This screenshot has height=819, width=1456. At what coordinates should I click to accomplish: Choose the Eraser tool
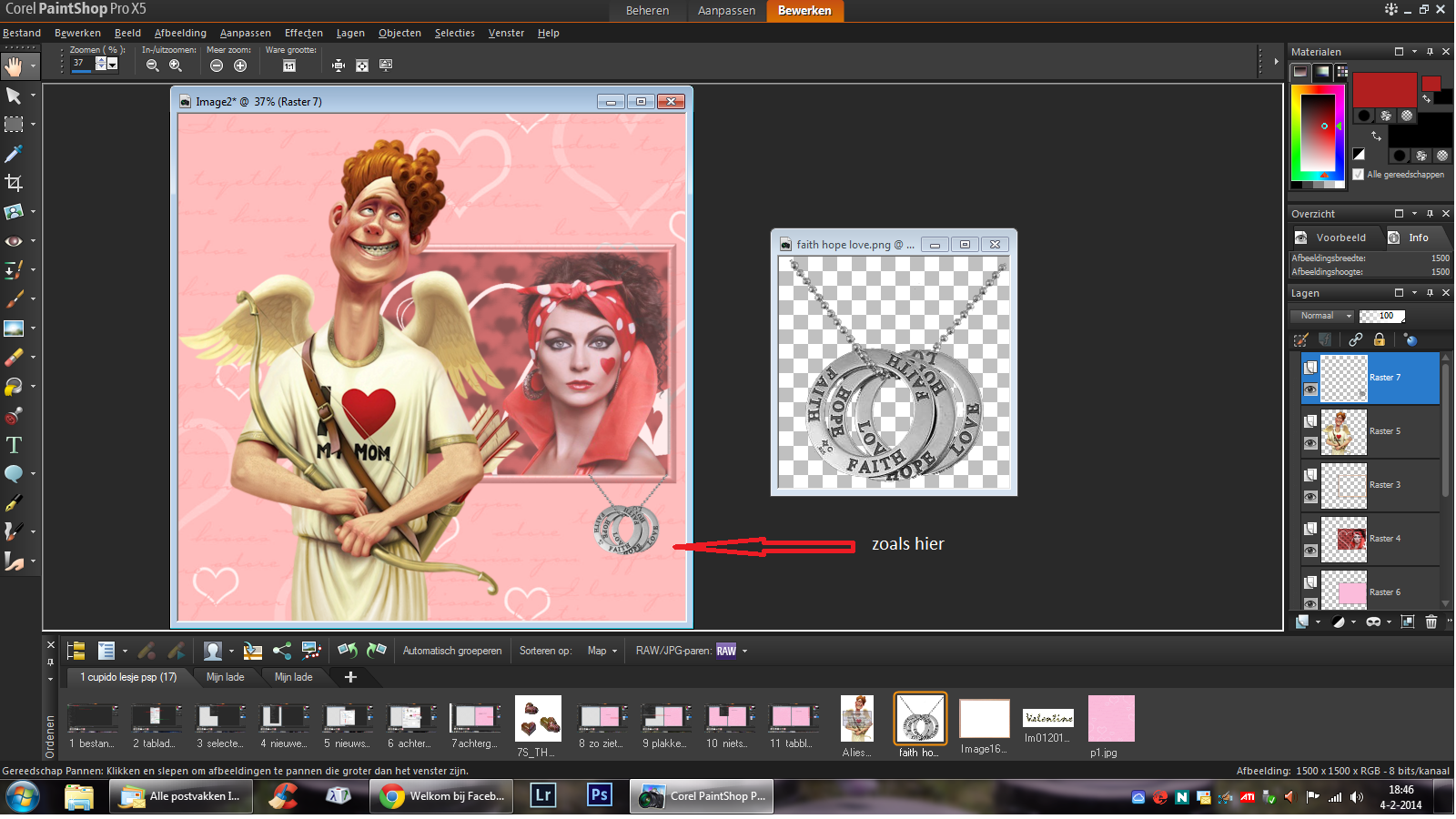click(14, 358)
